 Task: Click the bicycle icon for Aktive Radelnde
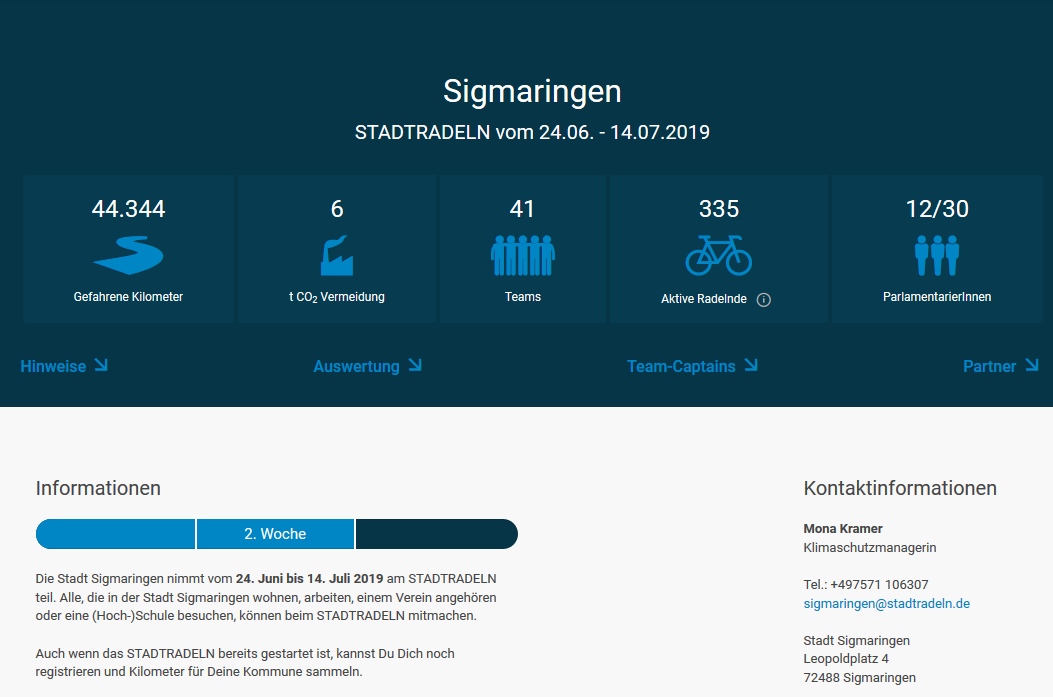(x=718, y=256)
